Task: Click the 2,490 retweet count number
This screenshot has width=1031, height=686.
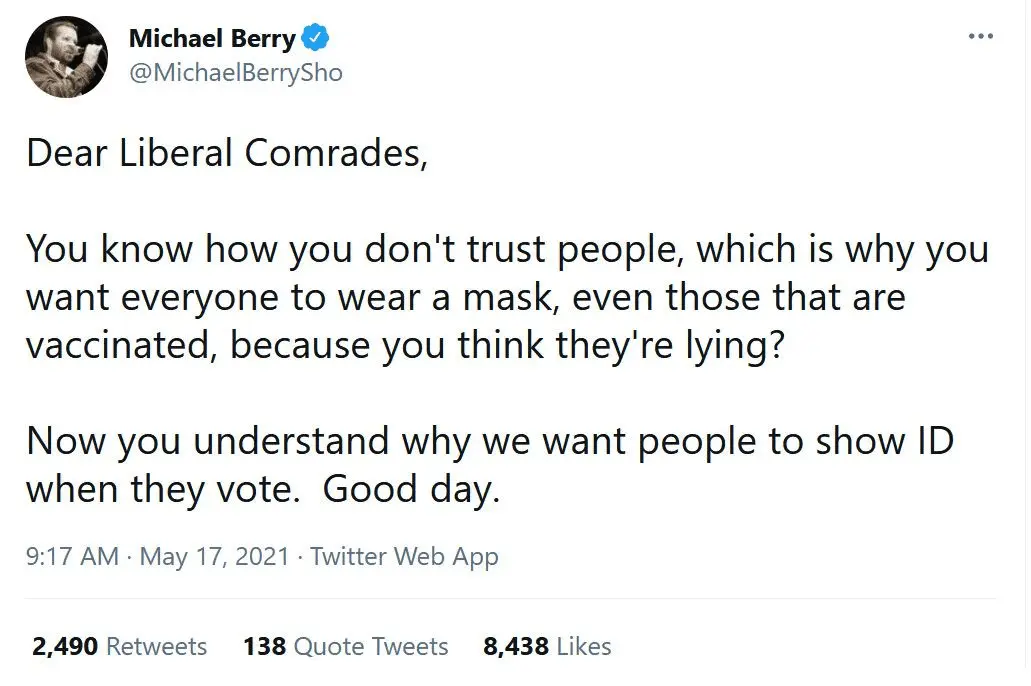Action: [65, 647]
